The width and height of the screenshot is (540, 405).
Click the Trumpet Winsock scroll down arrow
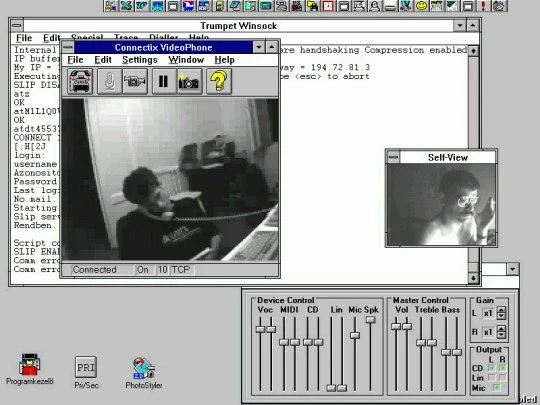(x=474, y=278)
